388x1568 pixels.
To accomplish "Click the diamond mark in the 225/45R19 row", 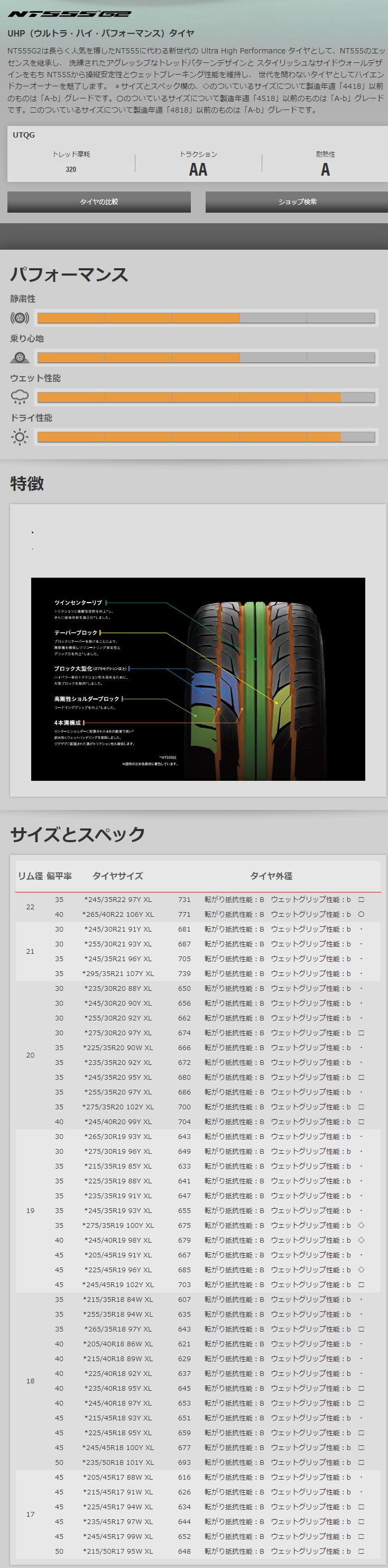I will [361, 1270].
